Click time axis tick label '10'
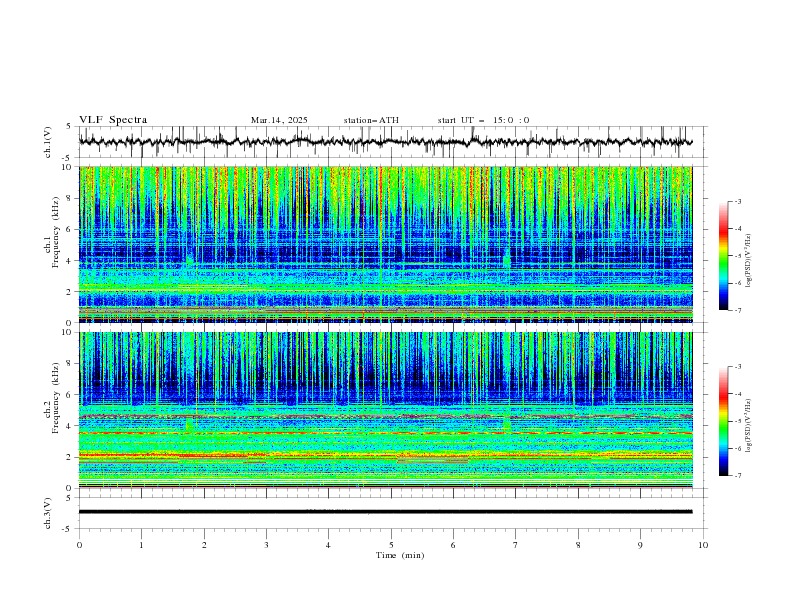Screen dimensions: 792x612 [703, 545]
